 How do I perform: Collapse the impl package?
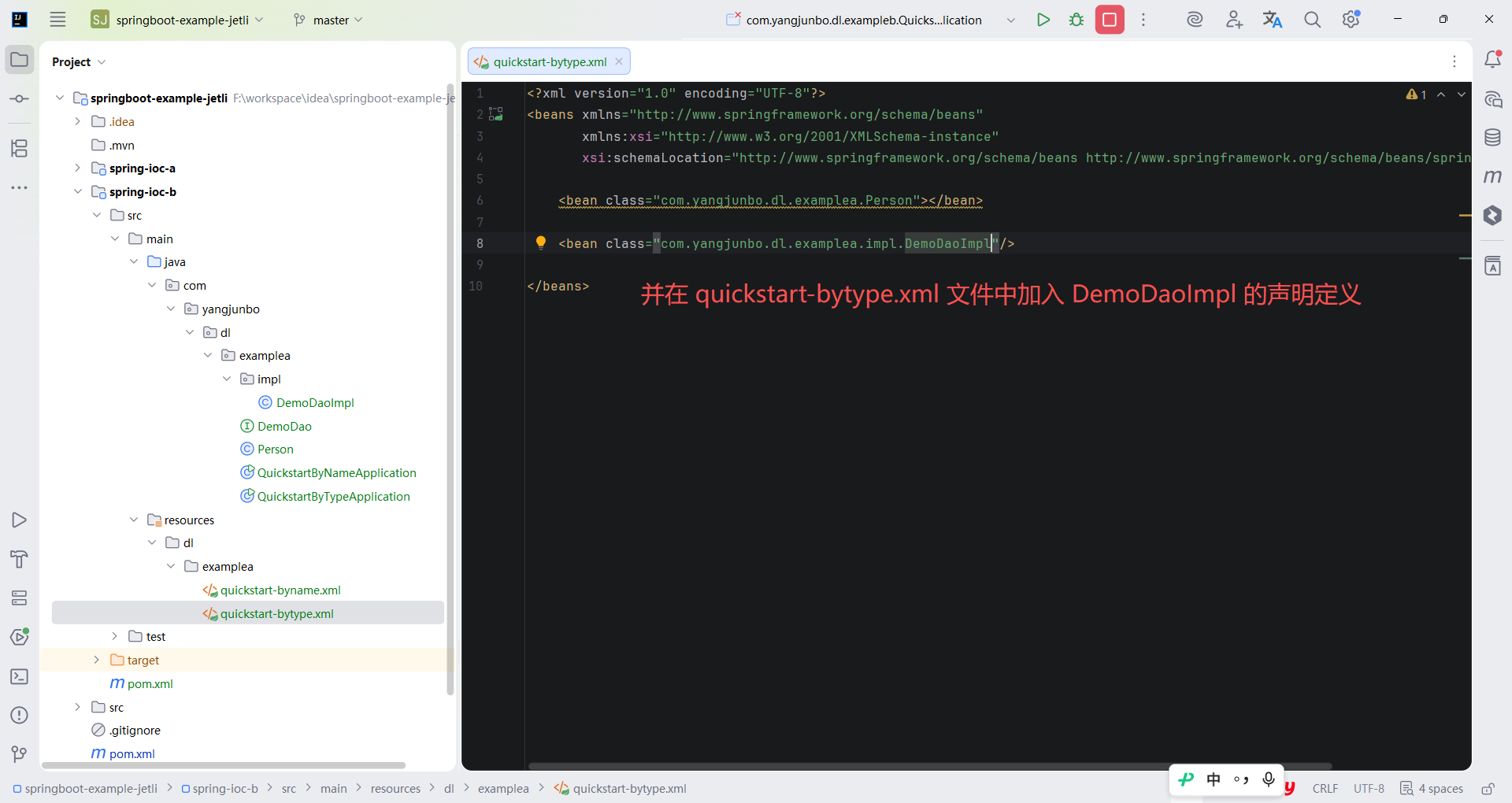point(227,379)
